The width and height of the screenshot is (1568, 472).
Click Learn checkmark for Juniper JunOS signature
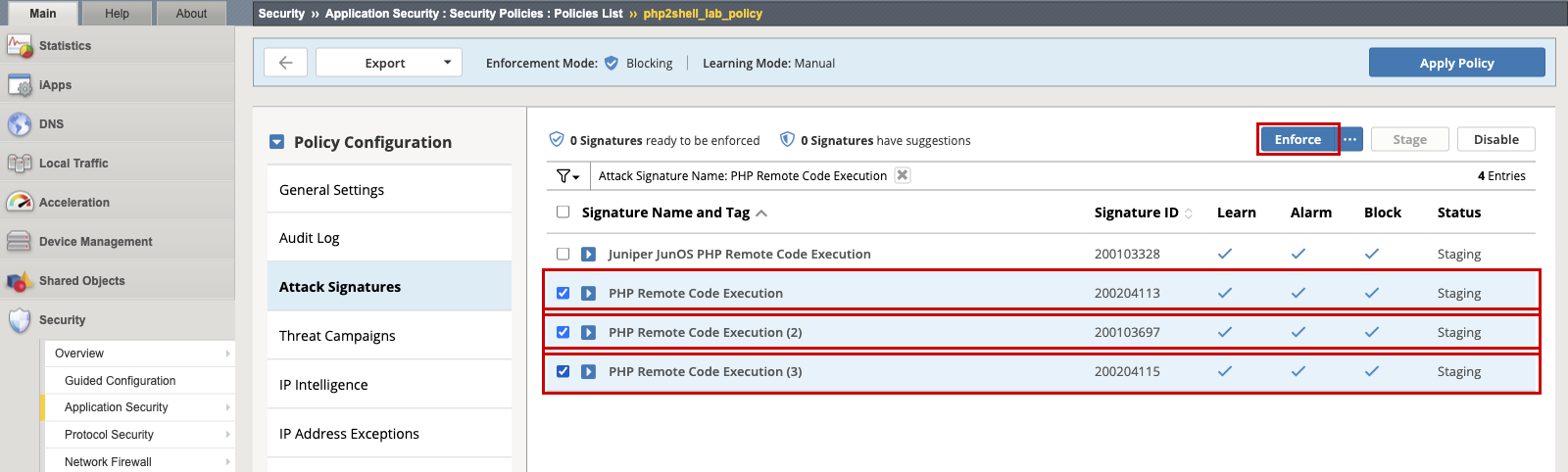[x=1225, y=254]
